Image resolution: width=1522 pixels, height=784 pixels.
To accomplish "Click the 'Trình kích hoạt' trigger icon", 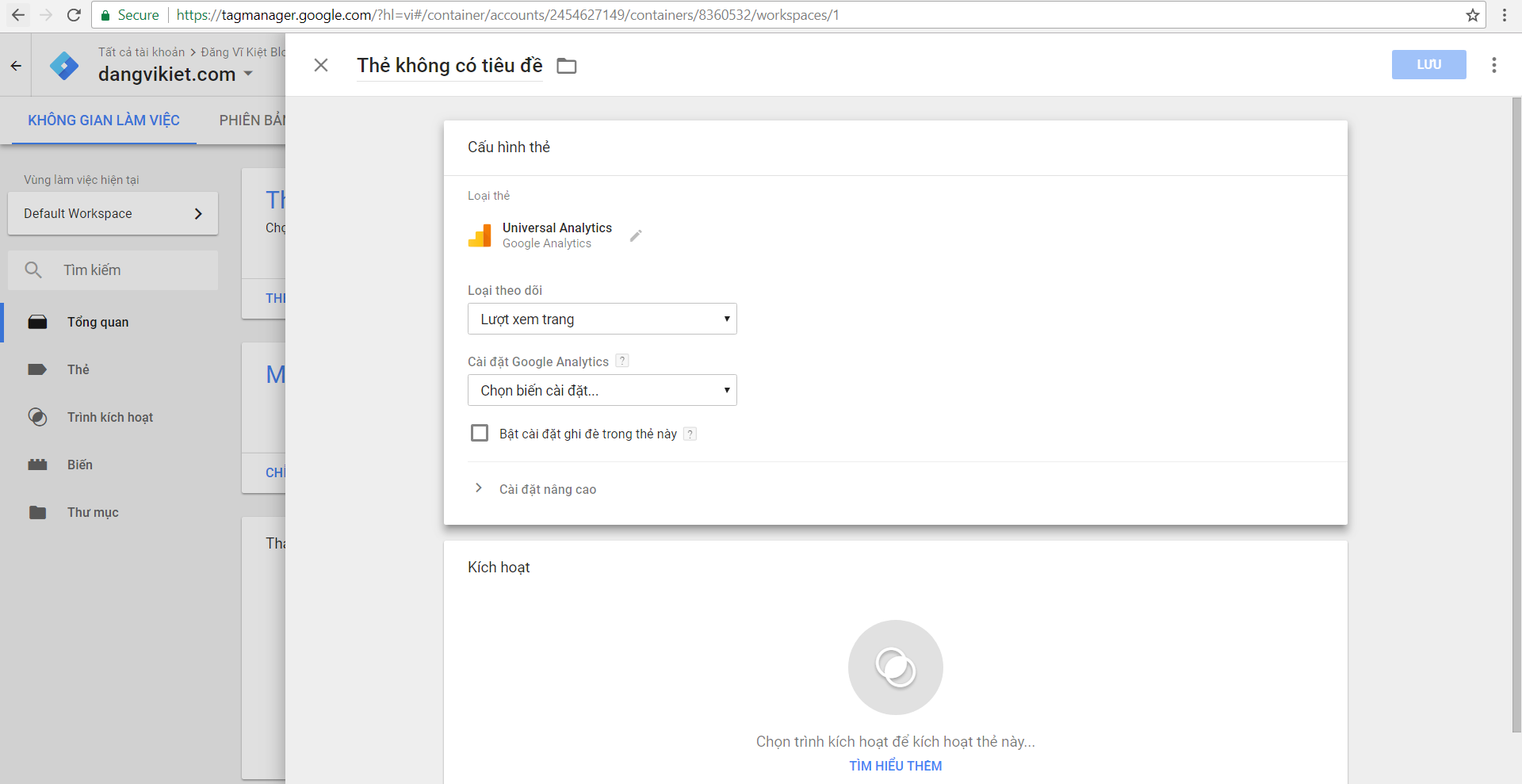I will coord(37,417).
